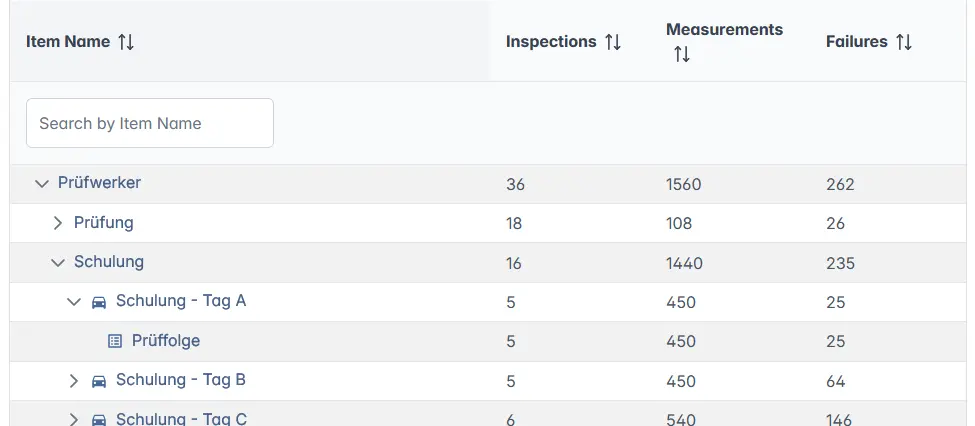Click the Measurements column header text

click(x=724, y=30)
